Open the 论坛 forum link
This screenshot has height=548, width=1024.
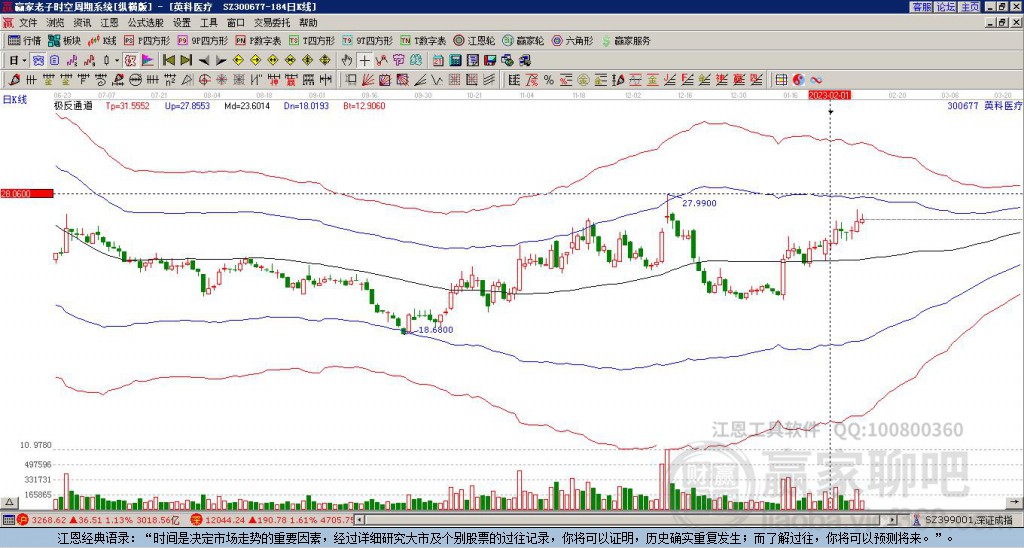(945, 7)
